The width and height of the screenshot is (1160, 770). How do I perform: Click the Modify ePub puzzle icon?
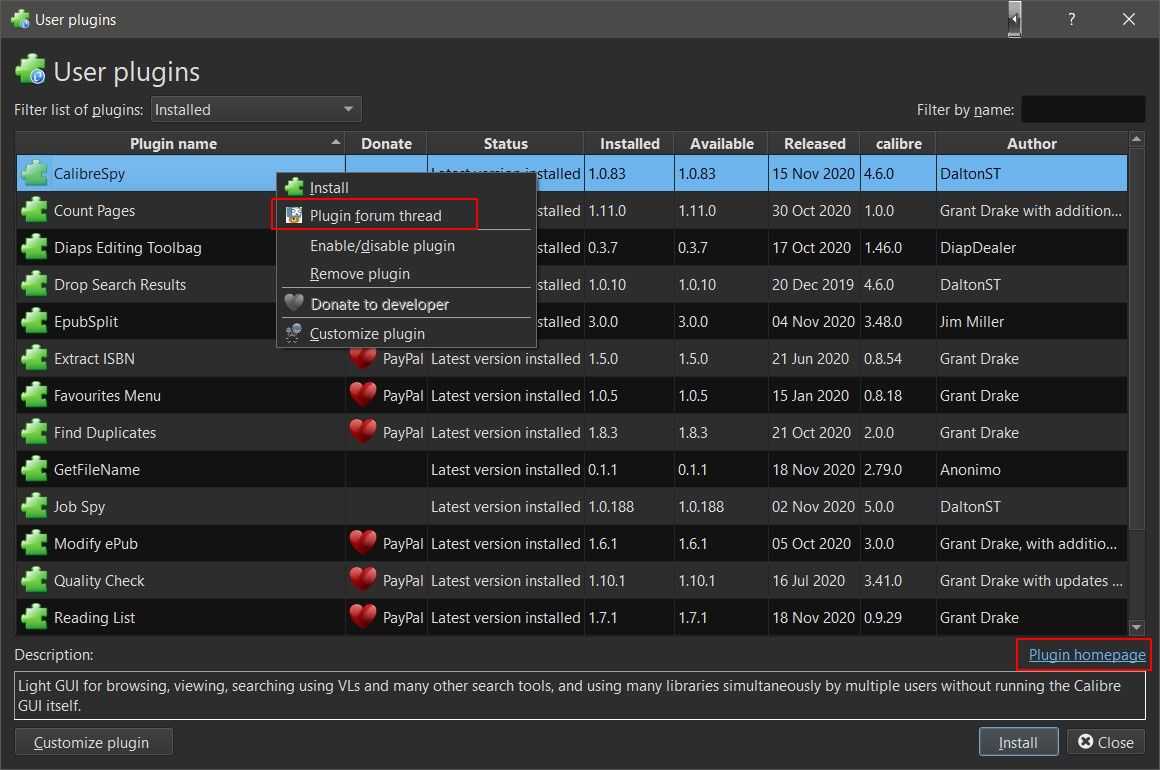[34, 543]
